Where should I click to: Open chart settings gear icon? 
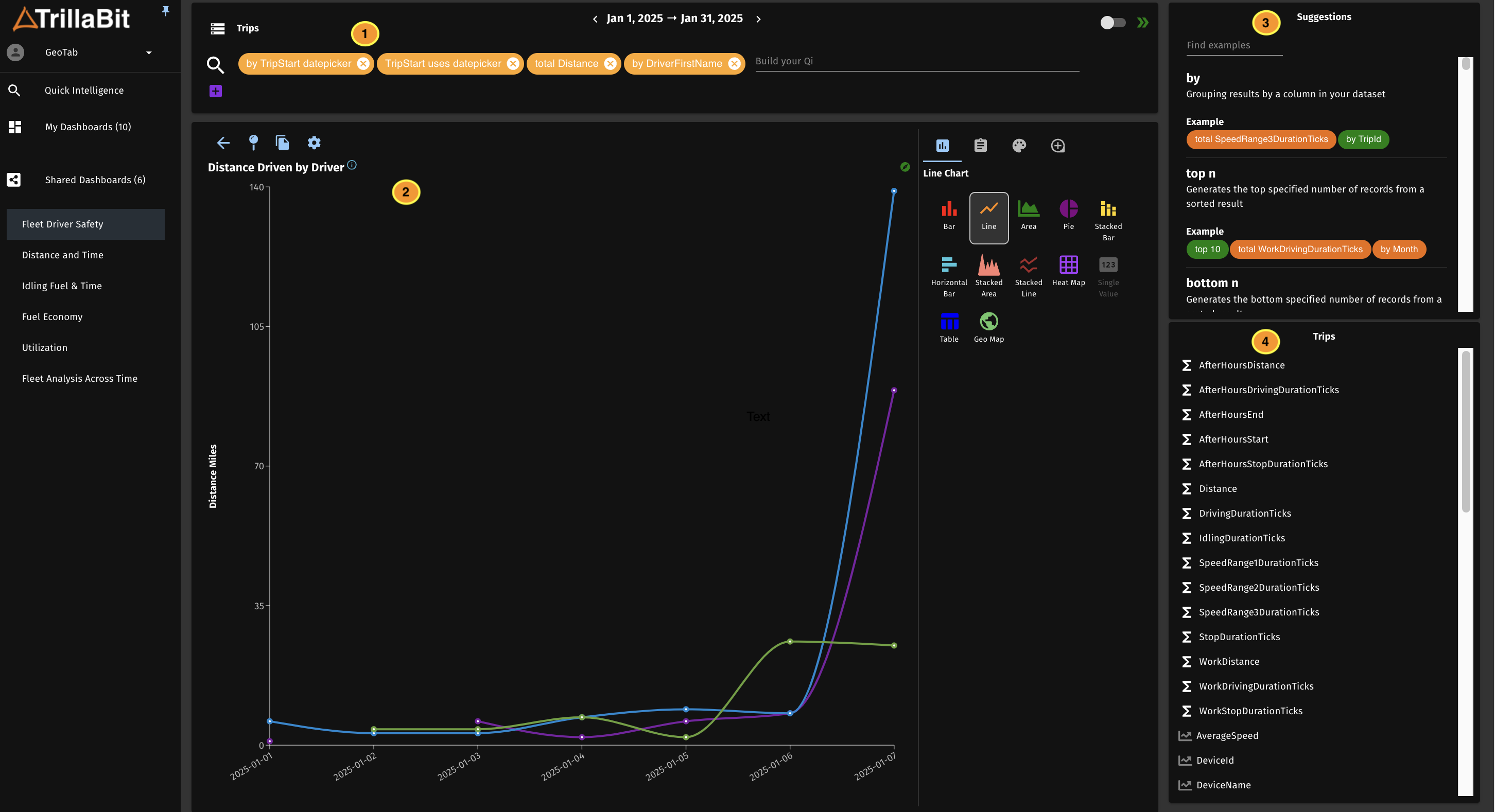[x=314, y=142]
